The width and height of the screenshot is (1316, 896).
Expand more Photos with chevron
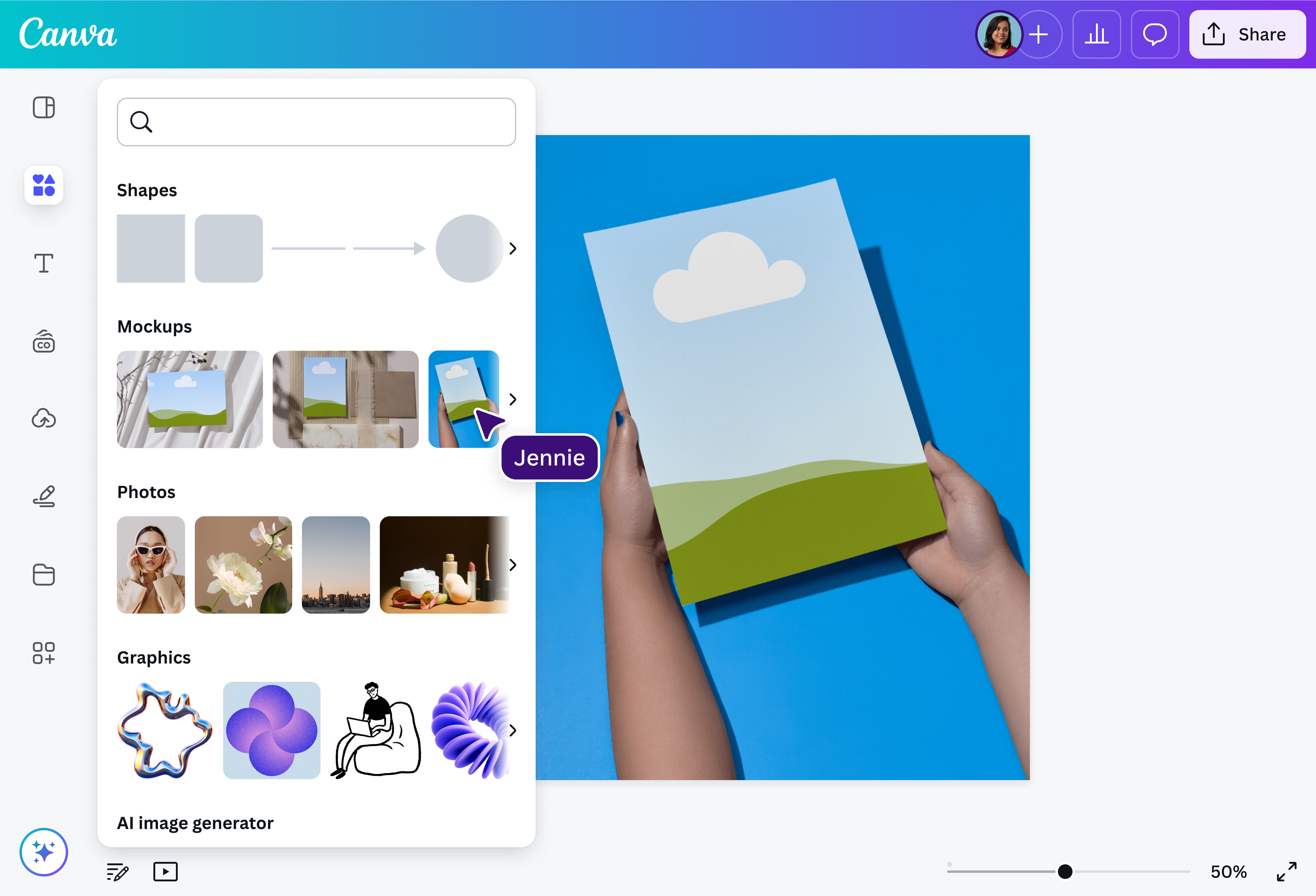tap(513, 564)
